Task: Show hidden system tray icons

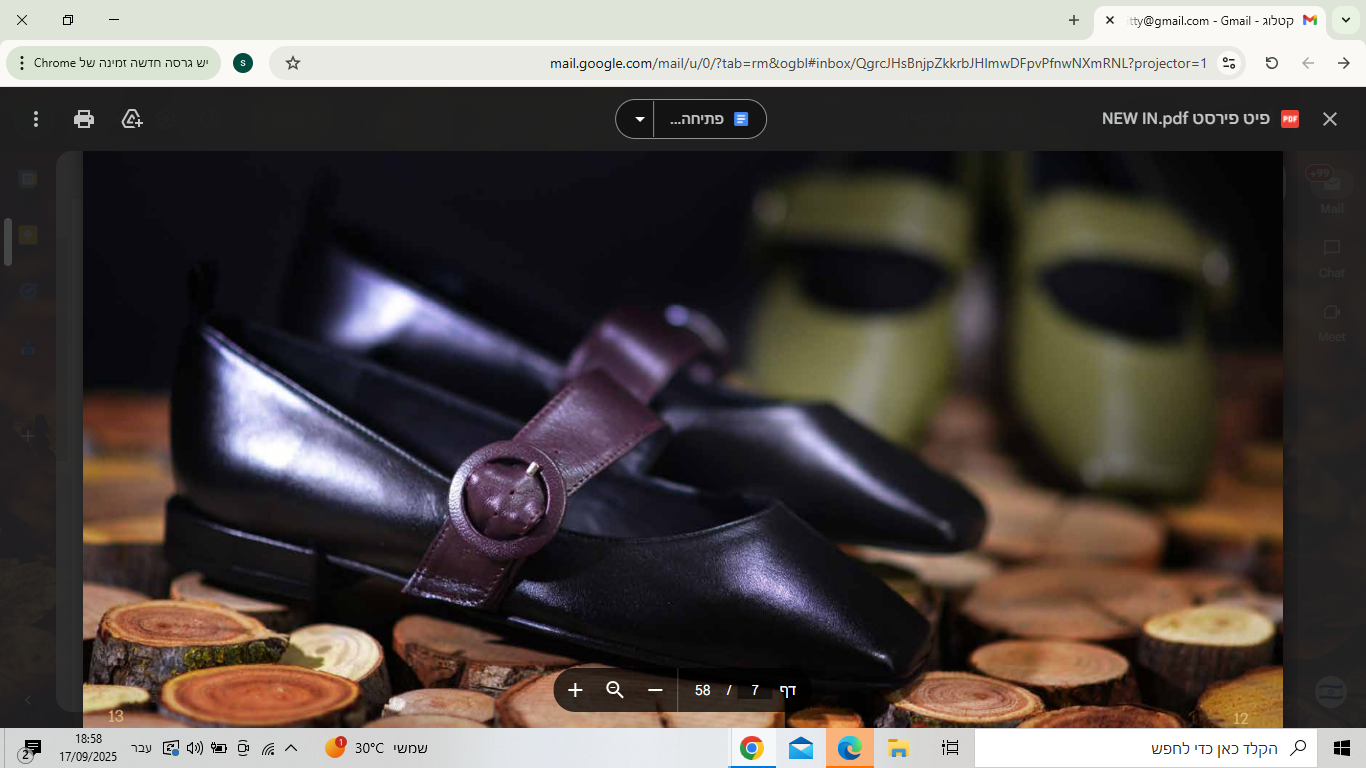Action: (292, 748)
